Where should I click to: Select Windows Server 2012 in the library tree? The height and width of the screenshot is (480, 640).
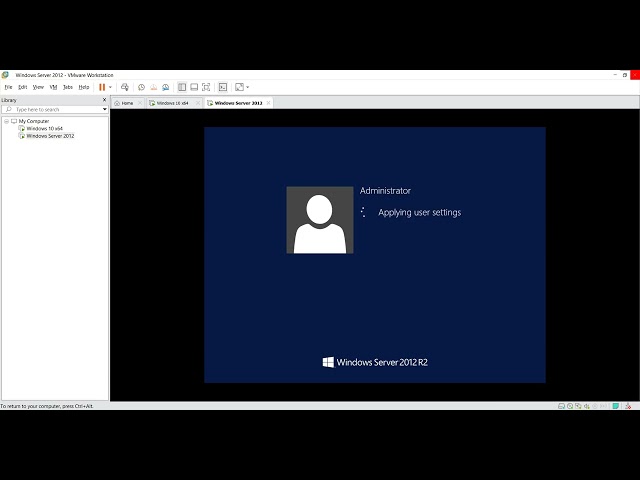tap(50, 136)
